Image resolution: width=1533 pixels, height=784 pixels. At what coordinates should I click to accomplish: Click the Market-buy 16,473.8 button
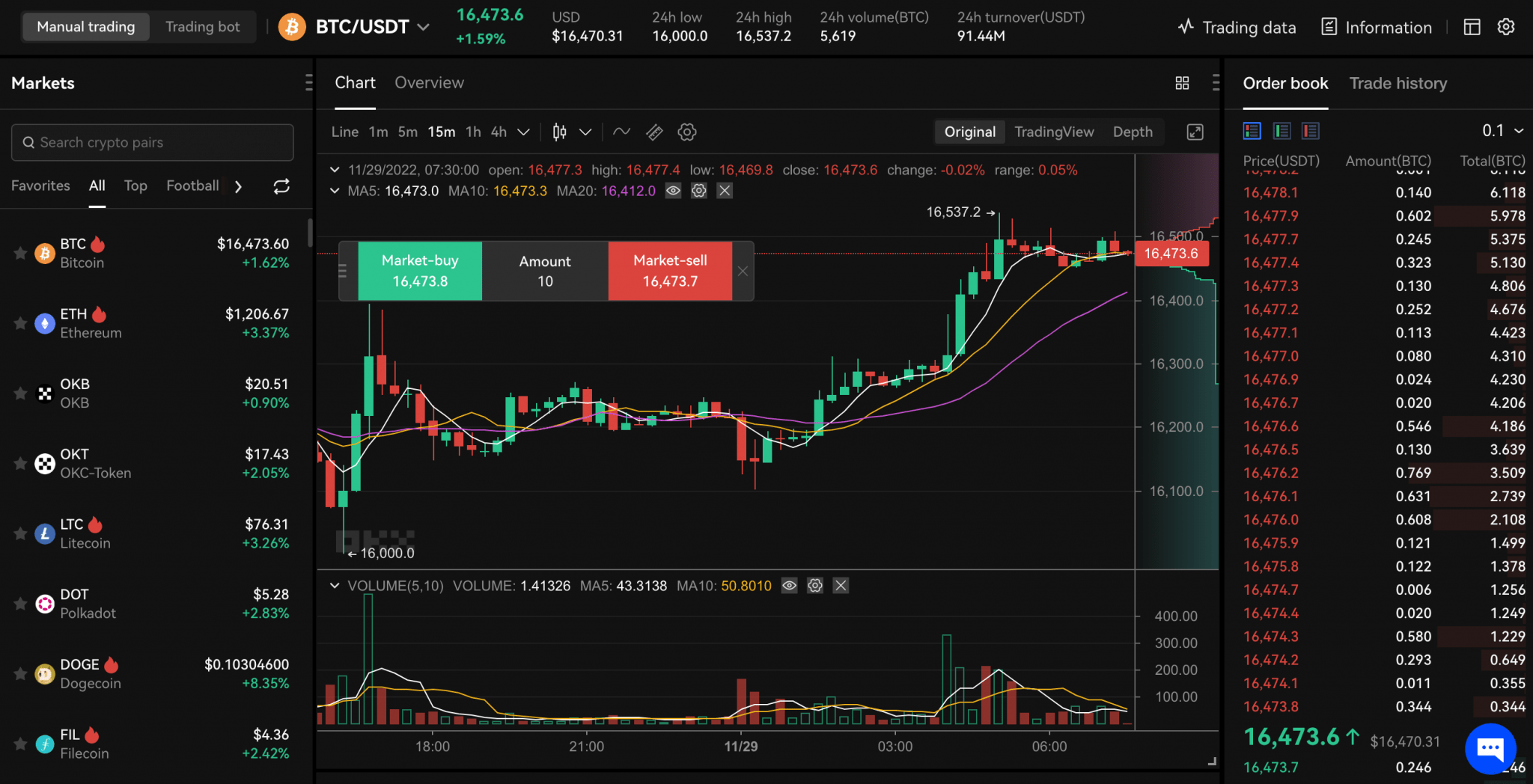click(419, 271)
